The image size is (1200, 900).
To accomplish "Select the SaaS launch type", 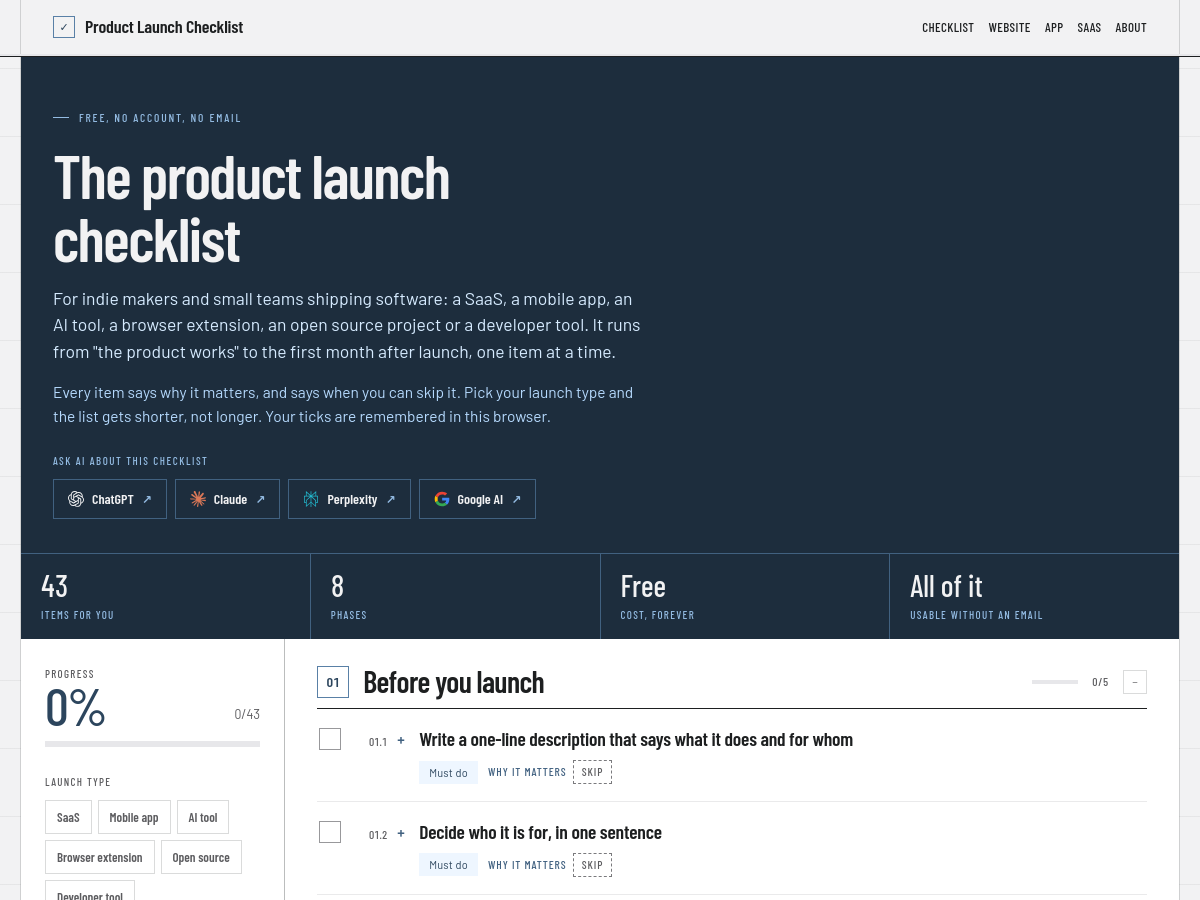I will pos(68,817).
